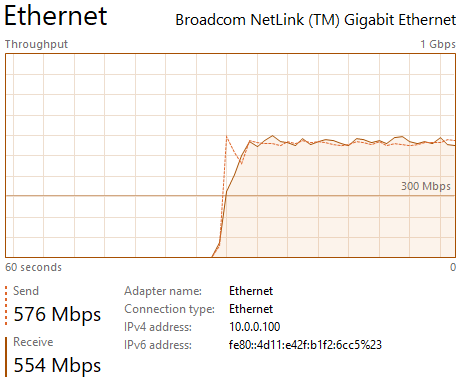
Task: Click the IPv4 address 10.0.0.100
Action: (x=255, y=327)
